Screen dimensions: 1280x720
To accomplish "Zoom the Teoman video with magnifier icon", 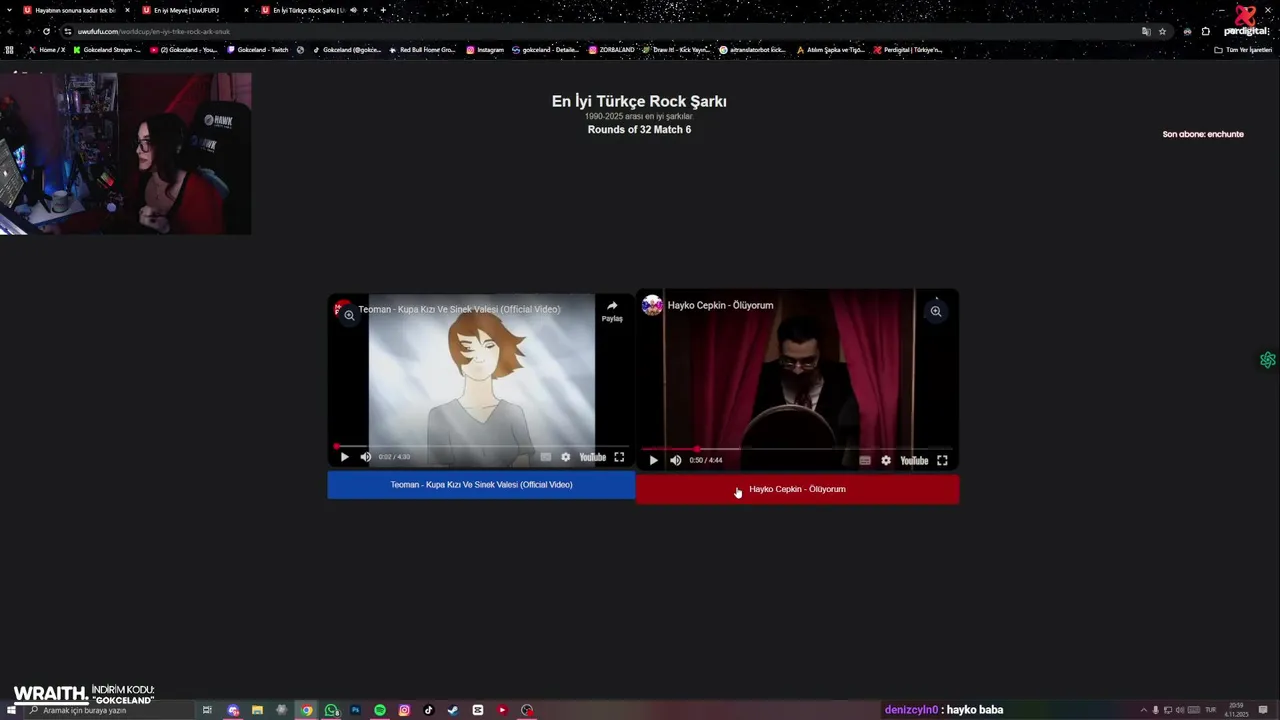I will [349, 315].
